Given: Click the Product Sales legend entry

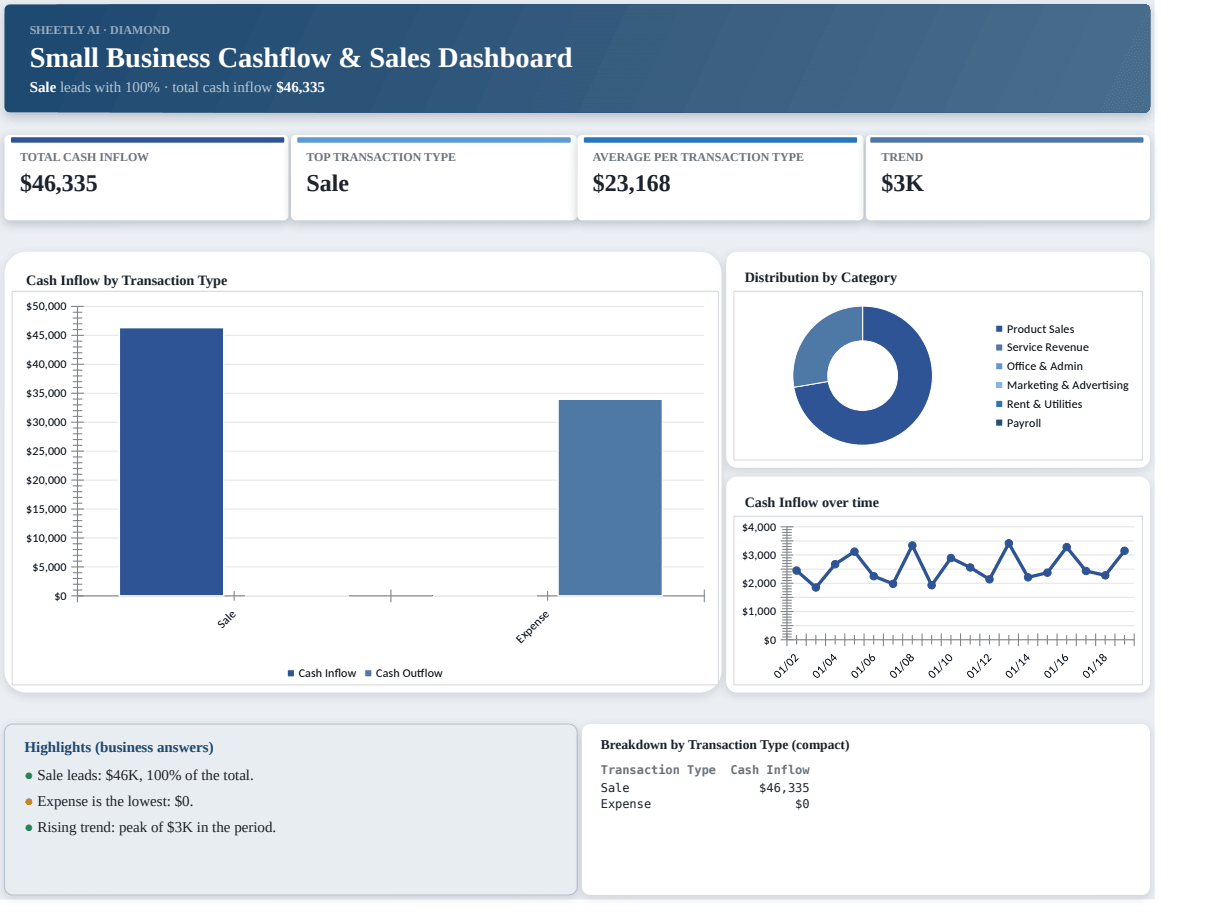Looking at the screenshot, I should [x=1035, y=329].
